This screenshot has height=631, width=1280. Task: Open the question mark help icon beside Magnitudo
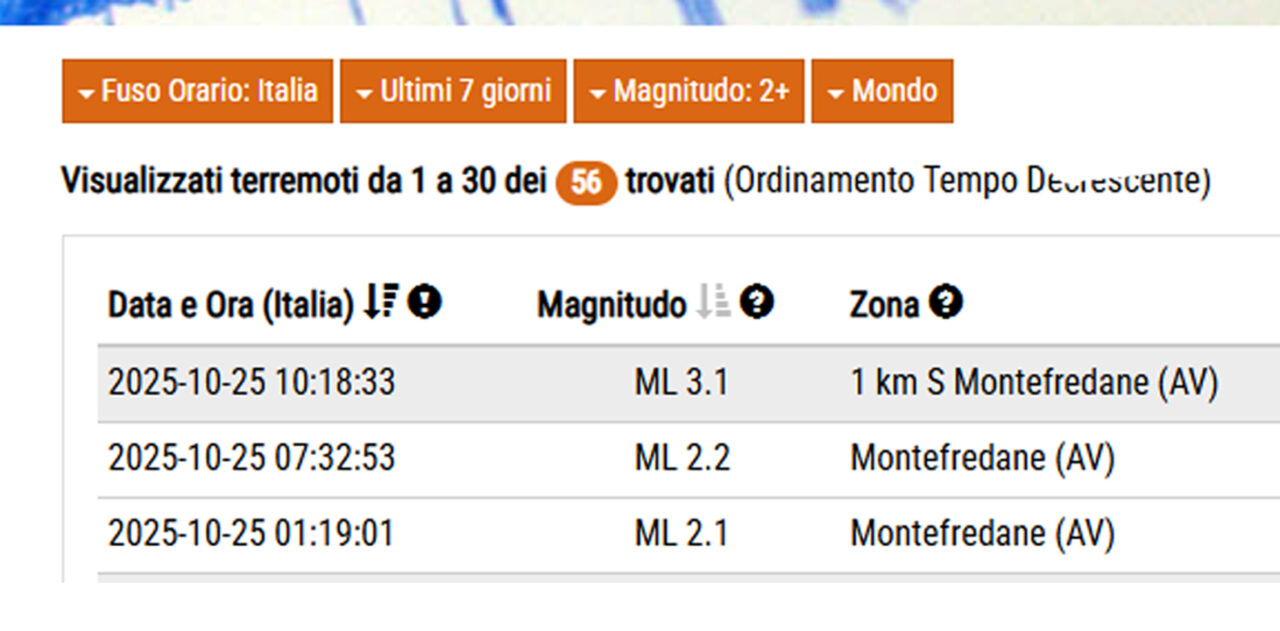click(x=757, y=302)
